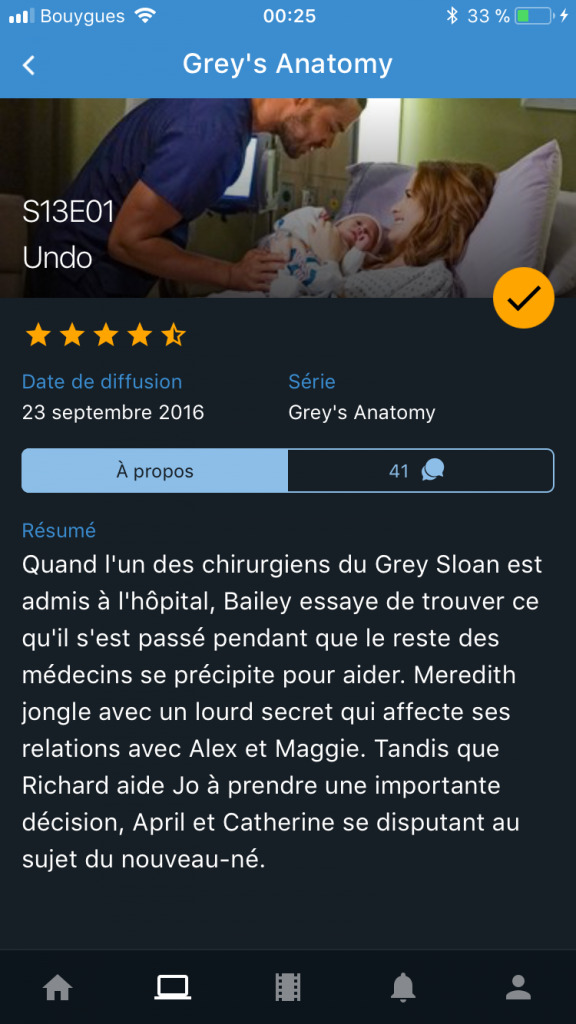The width and height of the screenshot is (576, 1024).
Task: Toggle the orange watched checkmark button
Action: coord(523,298)
